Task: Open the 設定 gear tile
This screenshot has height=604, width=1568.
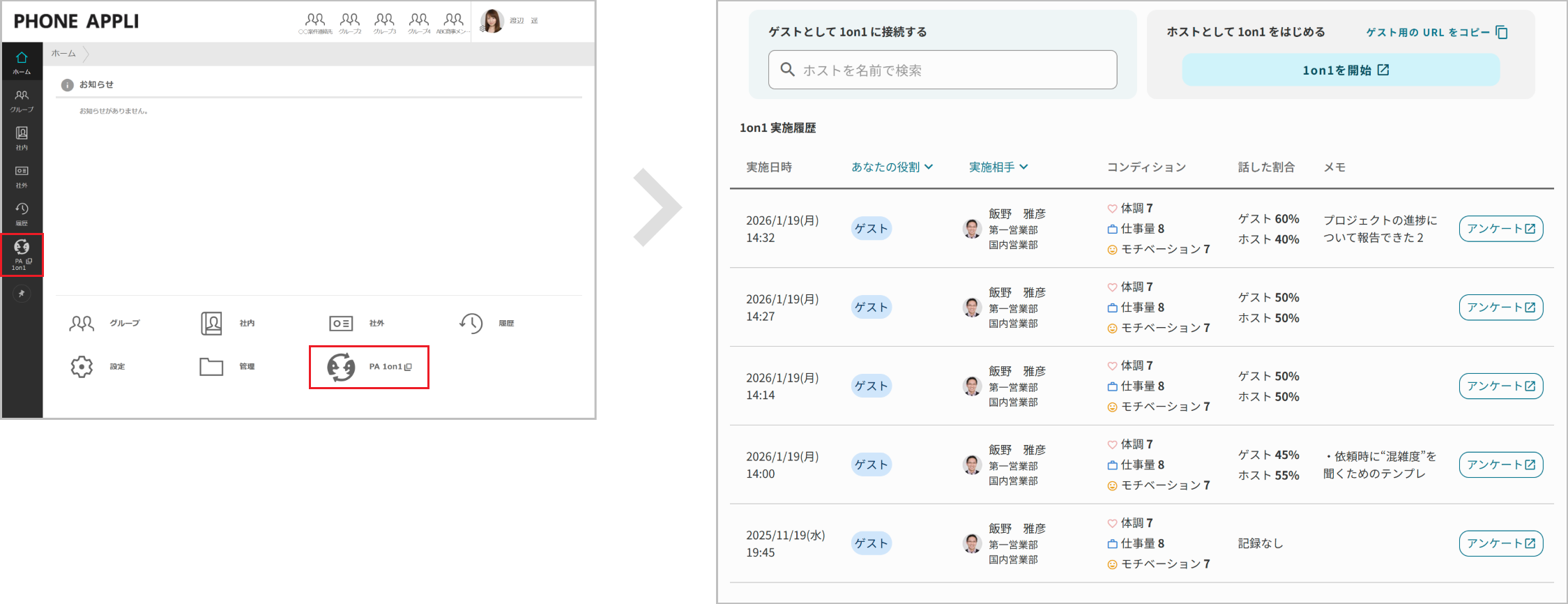Action: click(x=98, y=366)
